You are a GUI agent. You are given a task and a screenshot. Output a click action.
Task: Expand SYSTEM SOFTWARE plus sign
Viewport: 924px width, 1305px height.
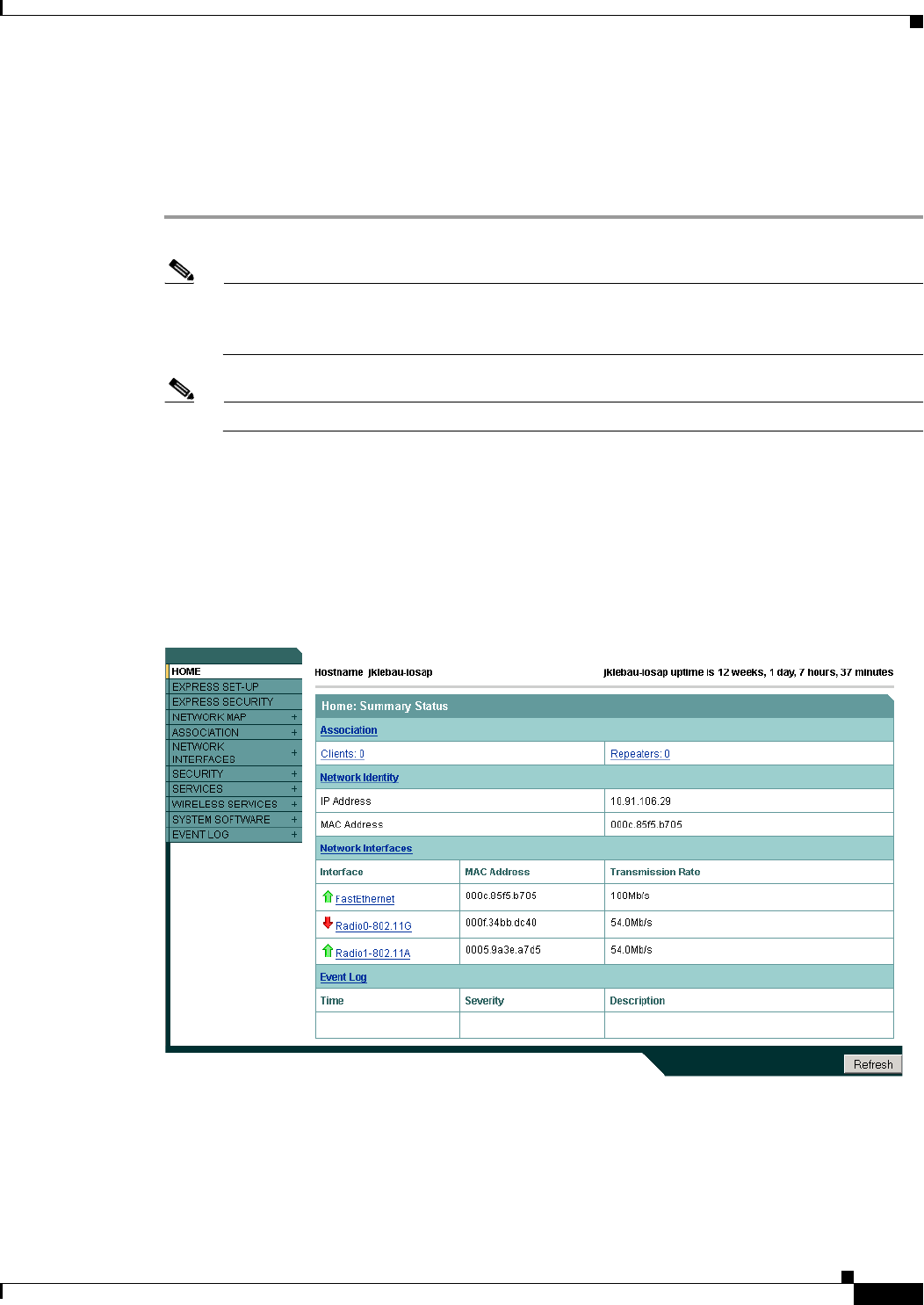coord(294,820)
